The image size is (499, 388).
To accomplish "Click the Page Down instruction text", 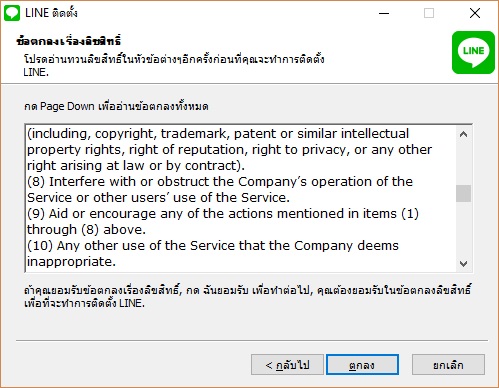I will pyautogui.click(x=116, y=106).
